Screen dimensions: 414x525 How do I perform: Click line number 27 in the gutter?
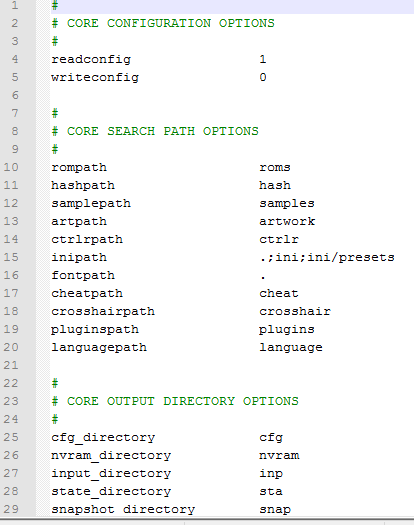[x=11, y=473]
